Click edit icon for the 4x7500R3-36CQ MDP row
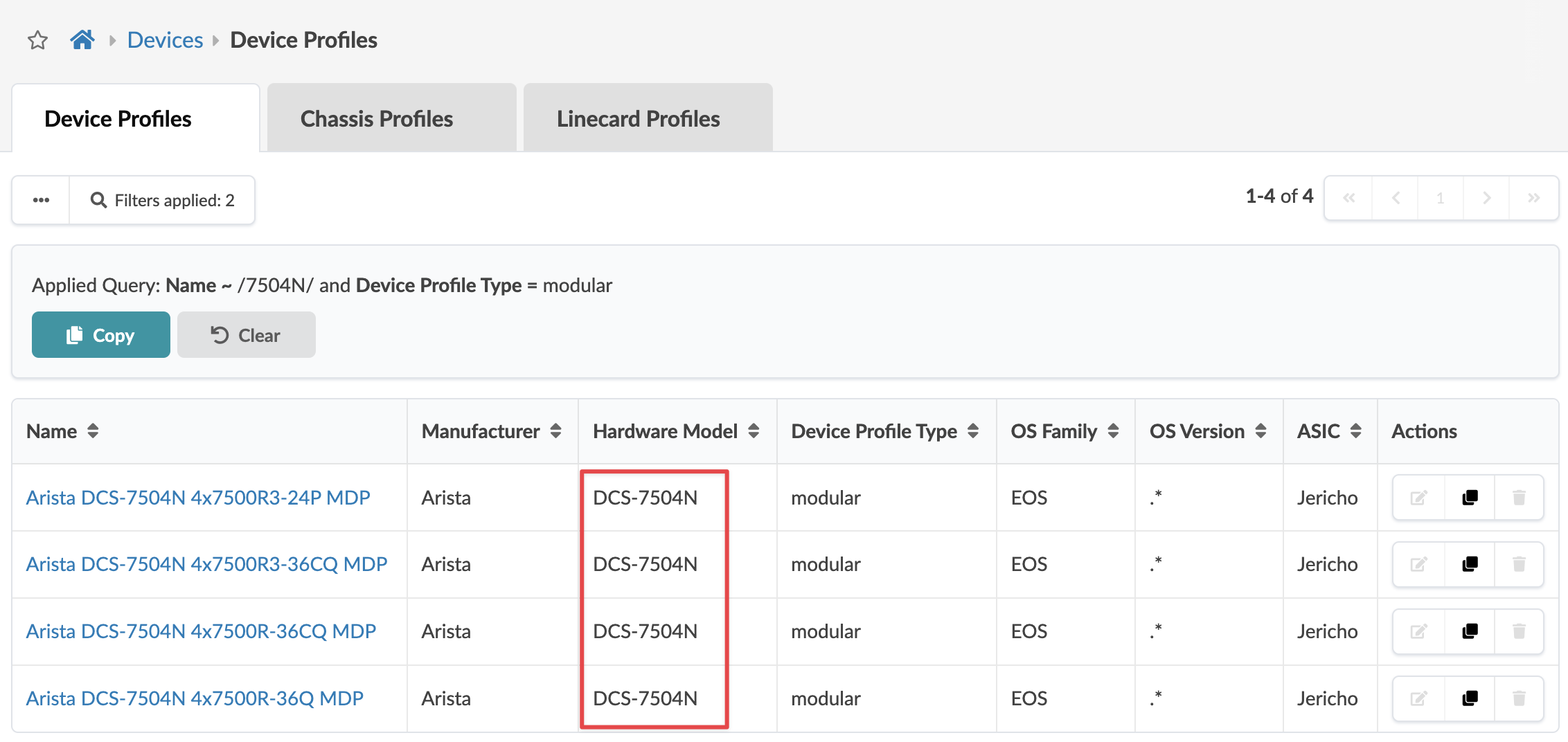1568x742 pixels. point(1418,565)
